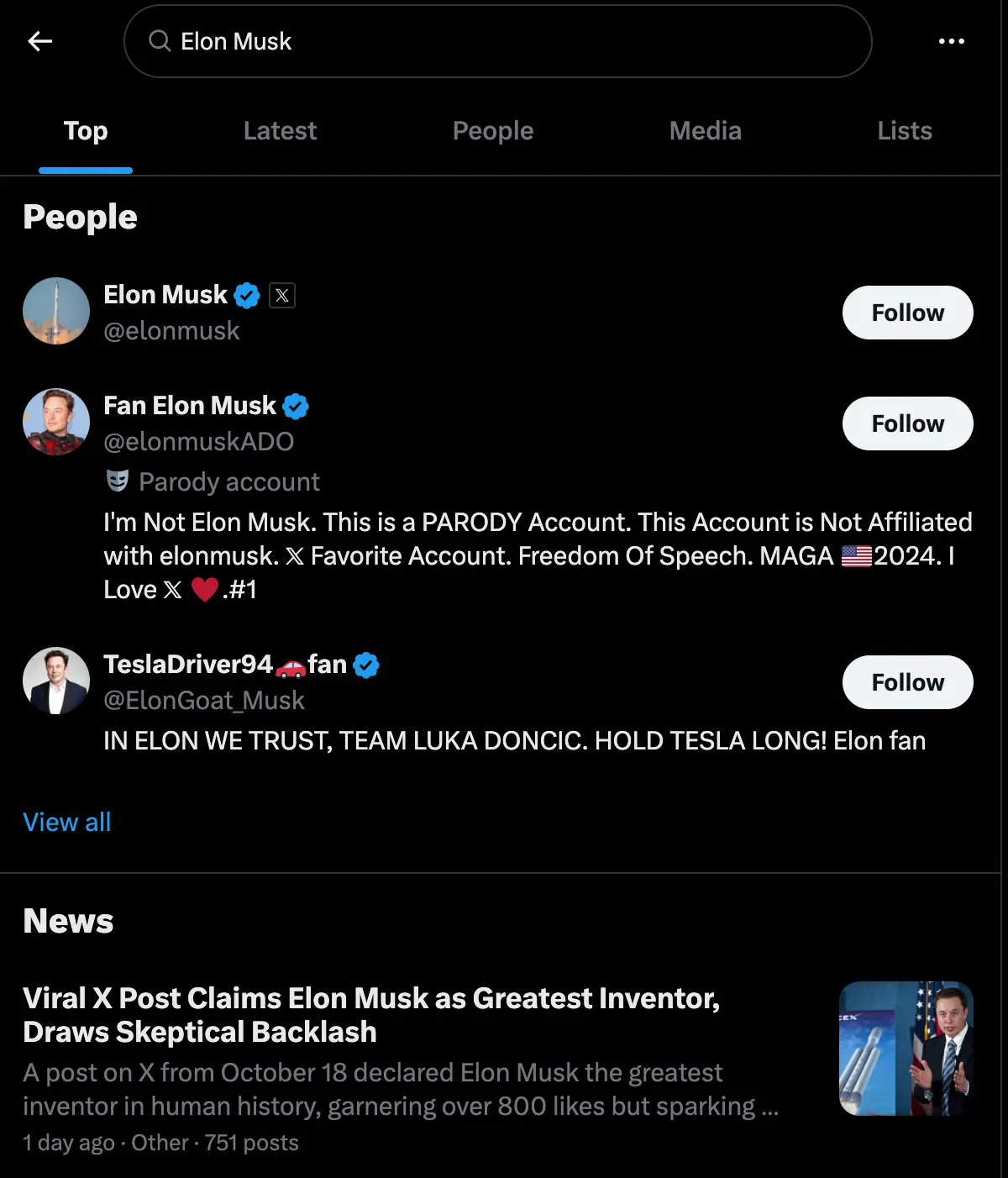Select the Media tab

click(x=705, y=131)
